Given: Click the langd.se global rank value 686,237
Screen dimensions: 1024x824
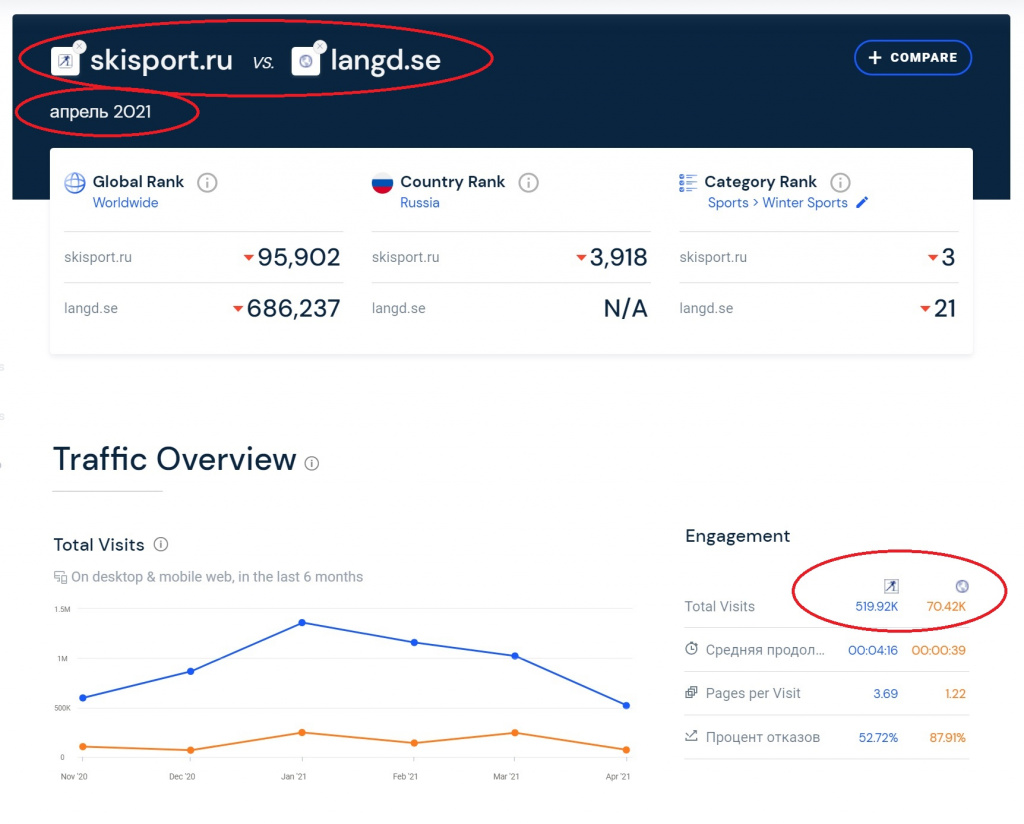Looking at the screenshot, I should coord(293,308).
